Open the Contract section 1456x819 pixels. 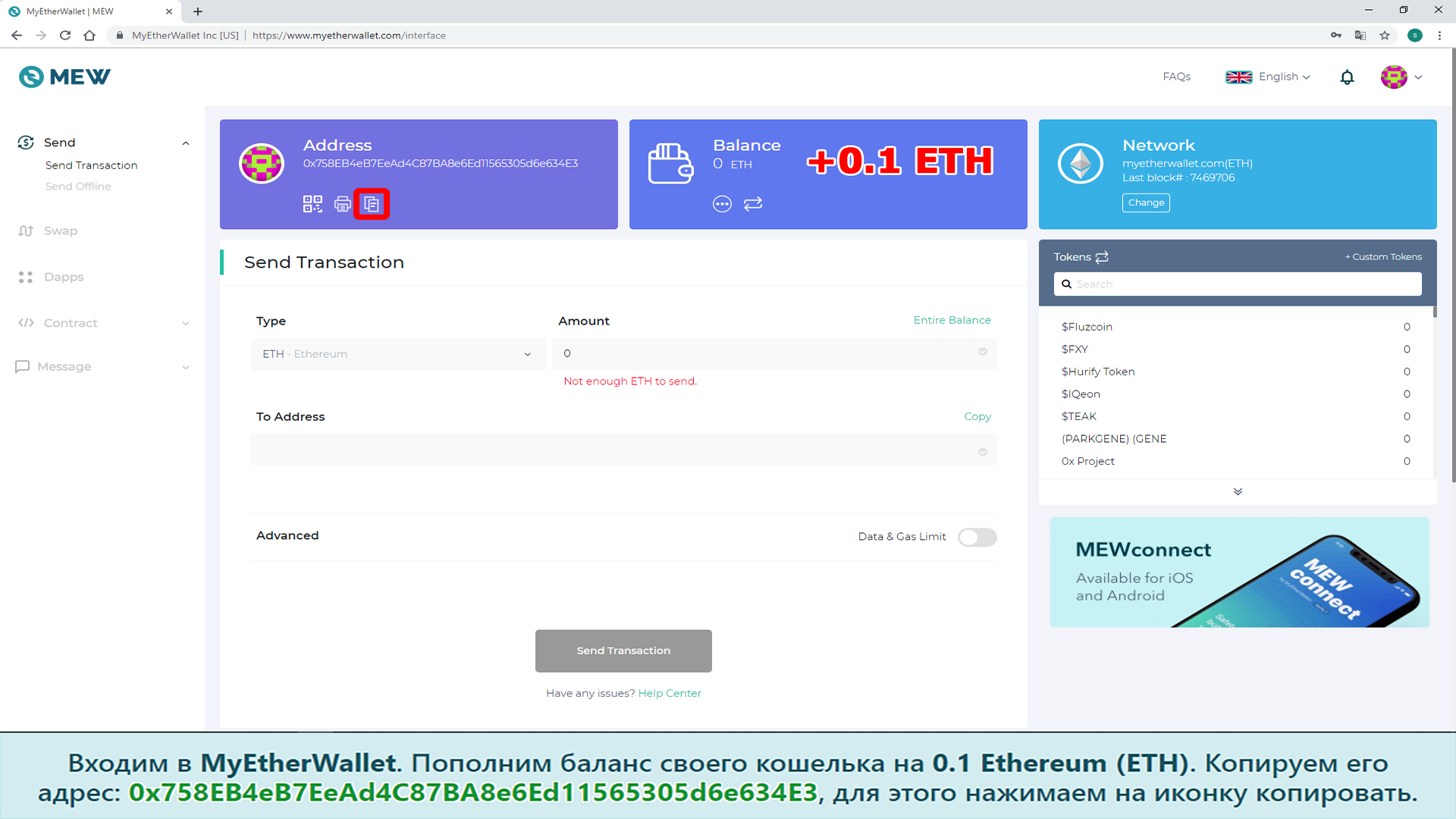(x=71, y=323)
